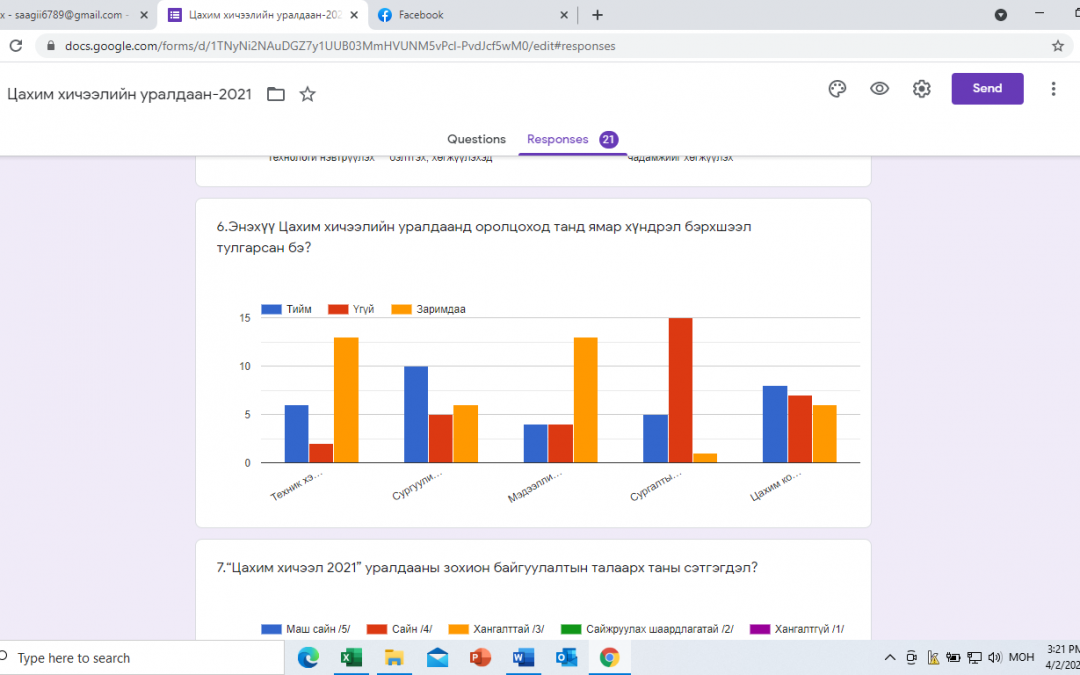Open Outlook from taskbar
Screen dimensions: 1080x675
pos(566,658)
